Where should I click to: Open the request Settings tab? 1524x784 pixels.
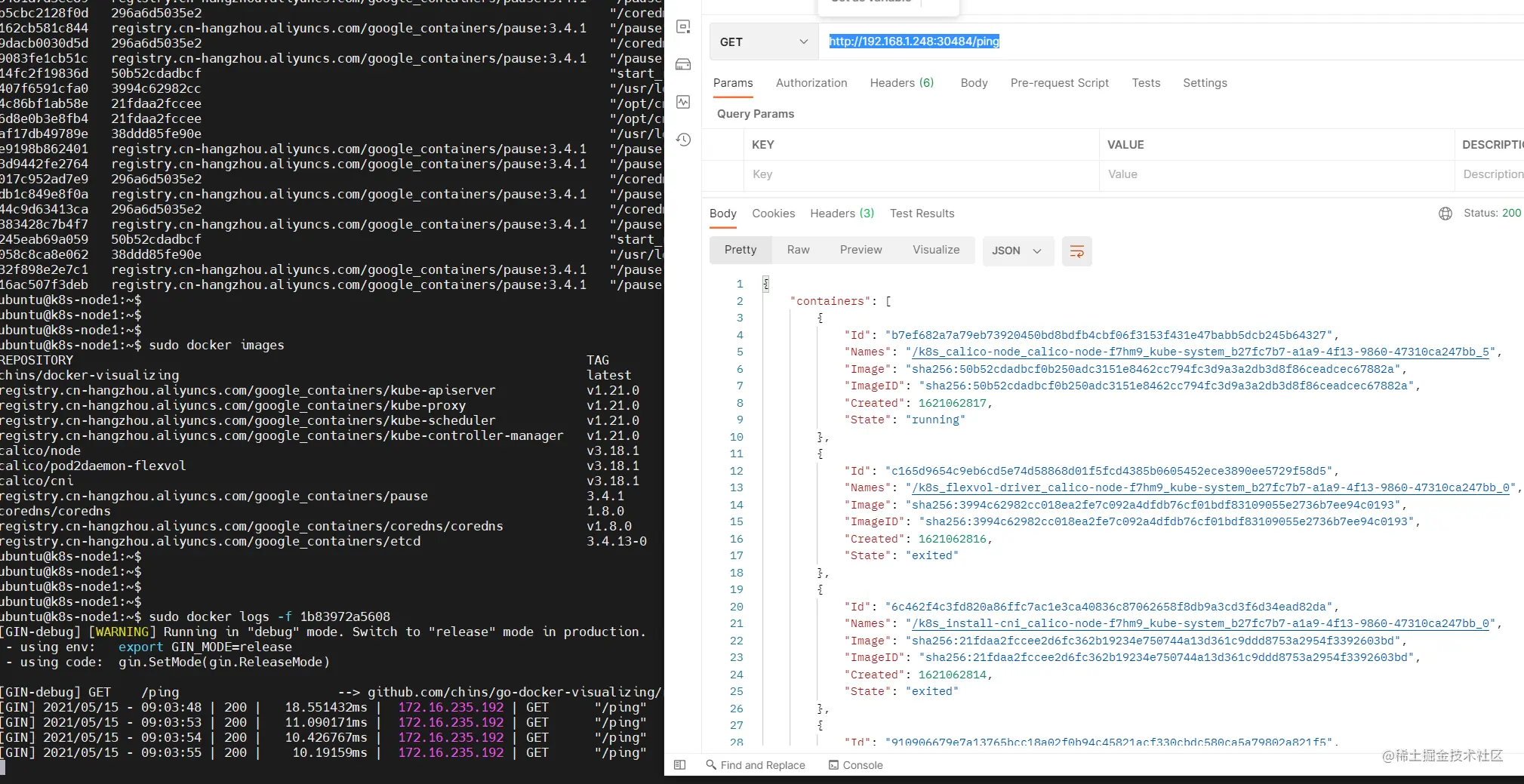[x=1205, y=83]
